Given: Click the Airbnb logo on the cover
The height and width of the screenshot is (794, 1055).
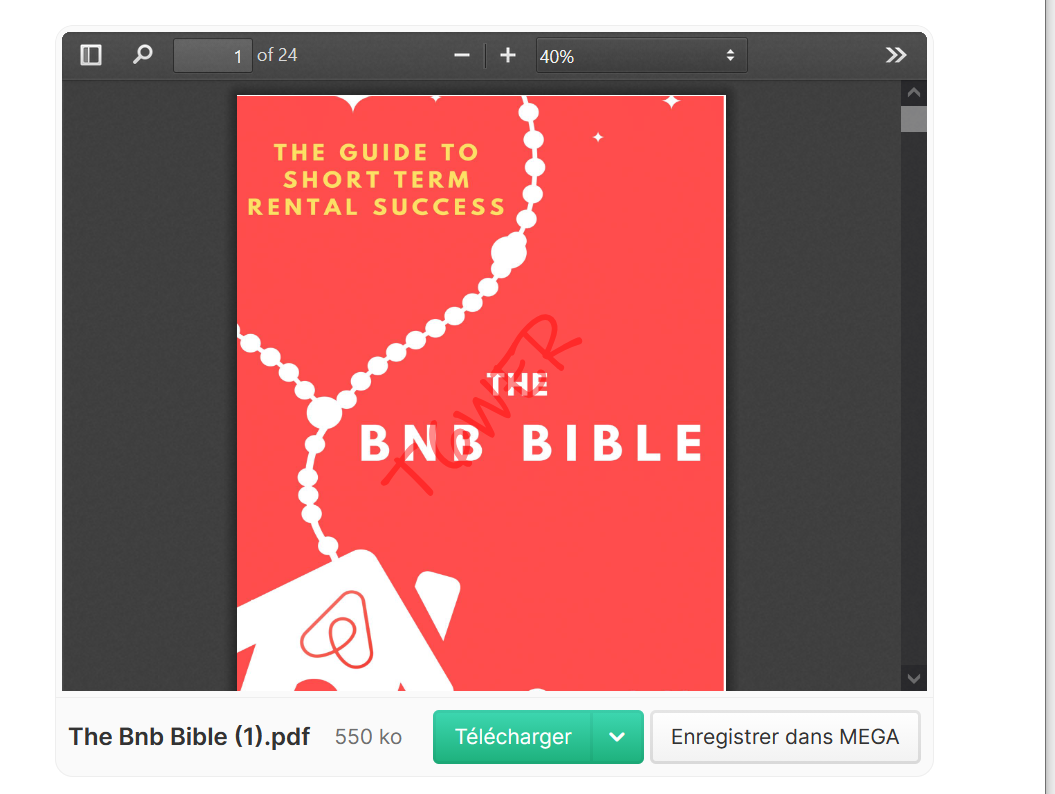Looking at the screenshot, I should [x=337, y=630].
